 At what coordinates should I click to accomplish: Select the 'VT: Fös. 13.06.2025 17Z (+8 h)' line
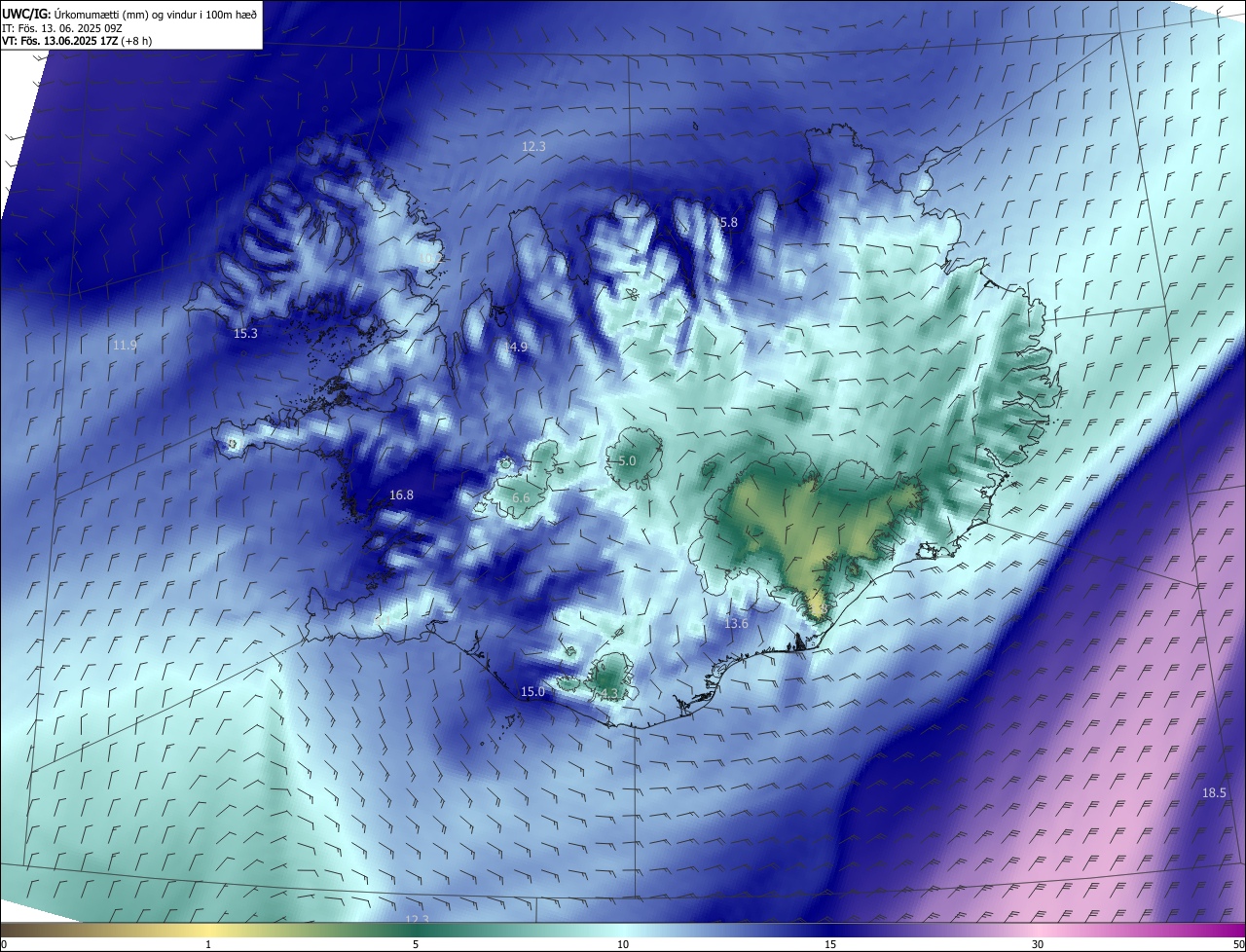[77, 41]
